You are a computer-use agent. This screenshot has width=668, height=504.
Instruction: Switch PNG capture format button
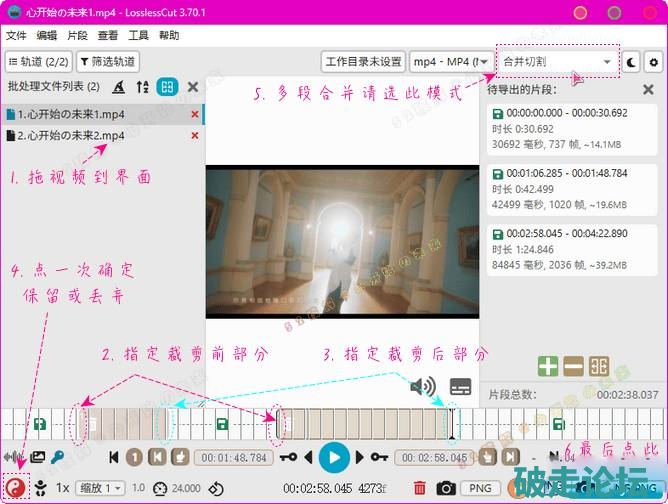pyautogui.click(x=480, y=488)
